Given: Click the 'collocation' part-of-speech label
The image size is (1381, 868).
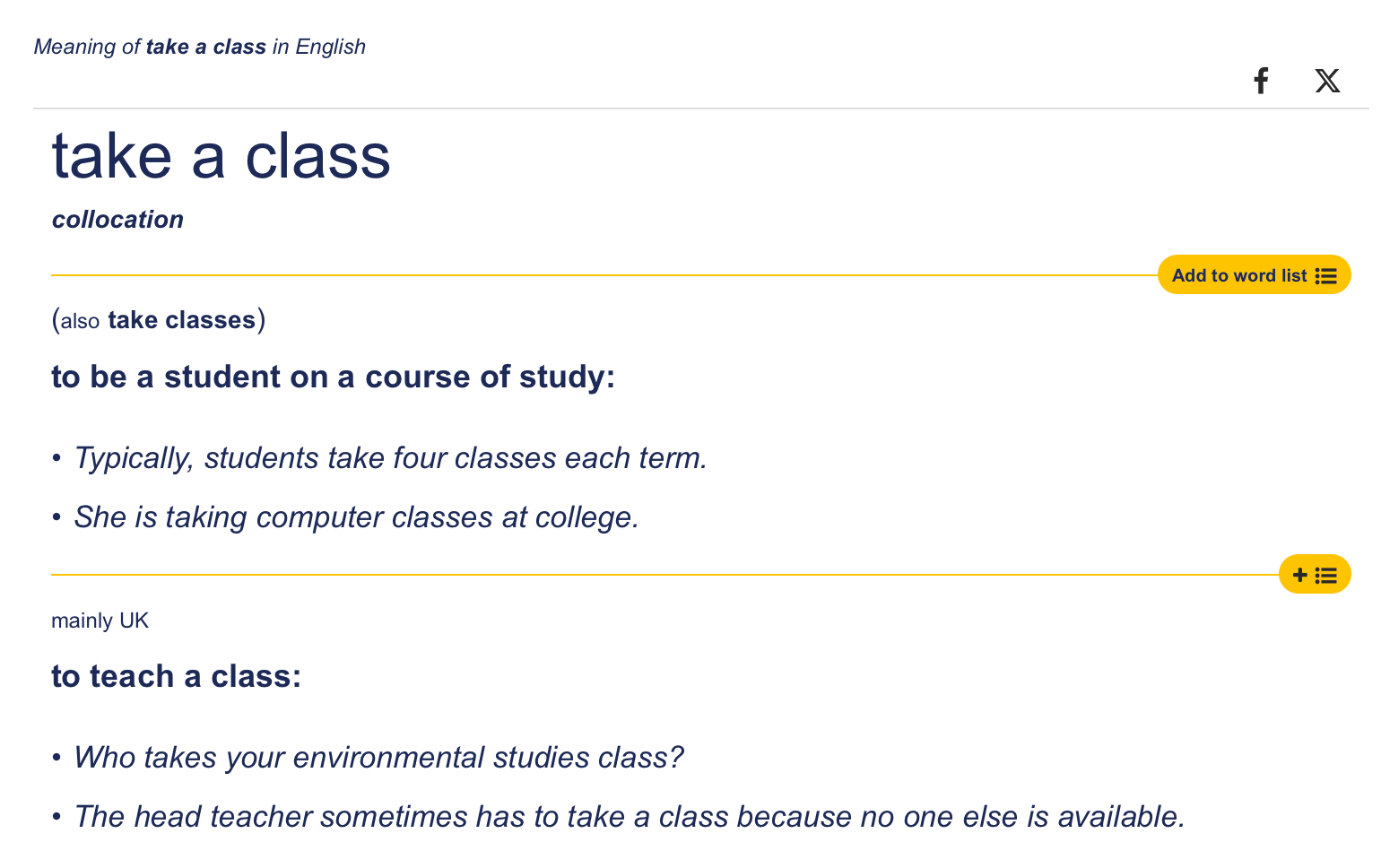Looking at the screenshot, I should pyautogui.click(x=117, y=220).
